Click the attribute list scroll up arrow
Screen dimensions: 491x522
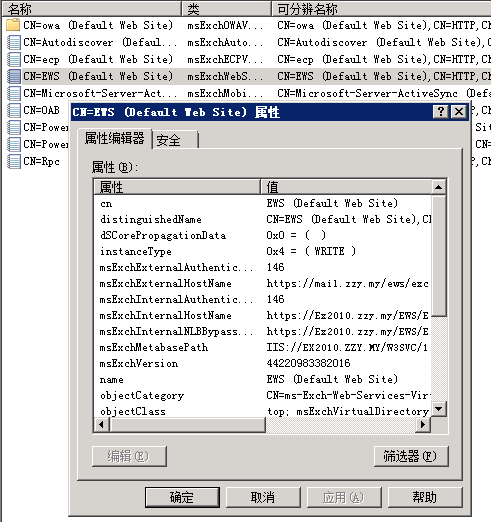(438, 187)
